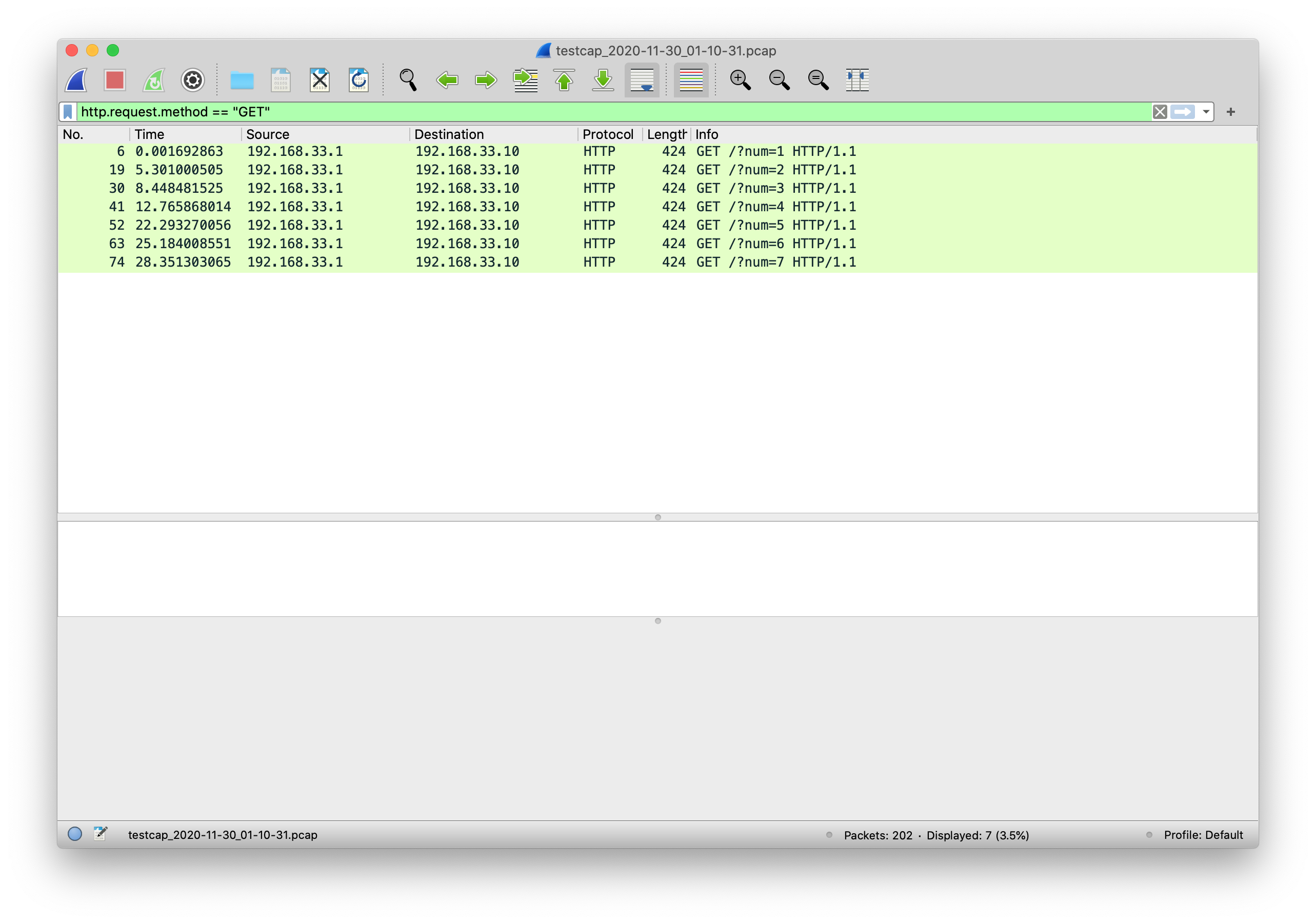Click the red Stop capture icon
This screenshot has width=1316, height=924.
coord(115,79)
